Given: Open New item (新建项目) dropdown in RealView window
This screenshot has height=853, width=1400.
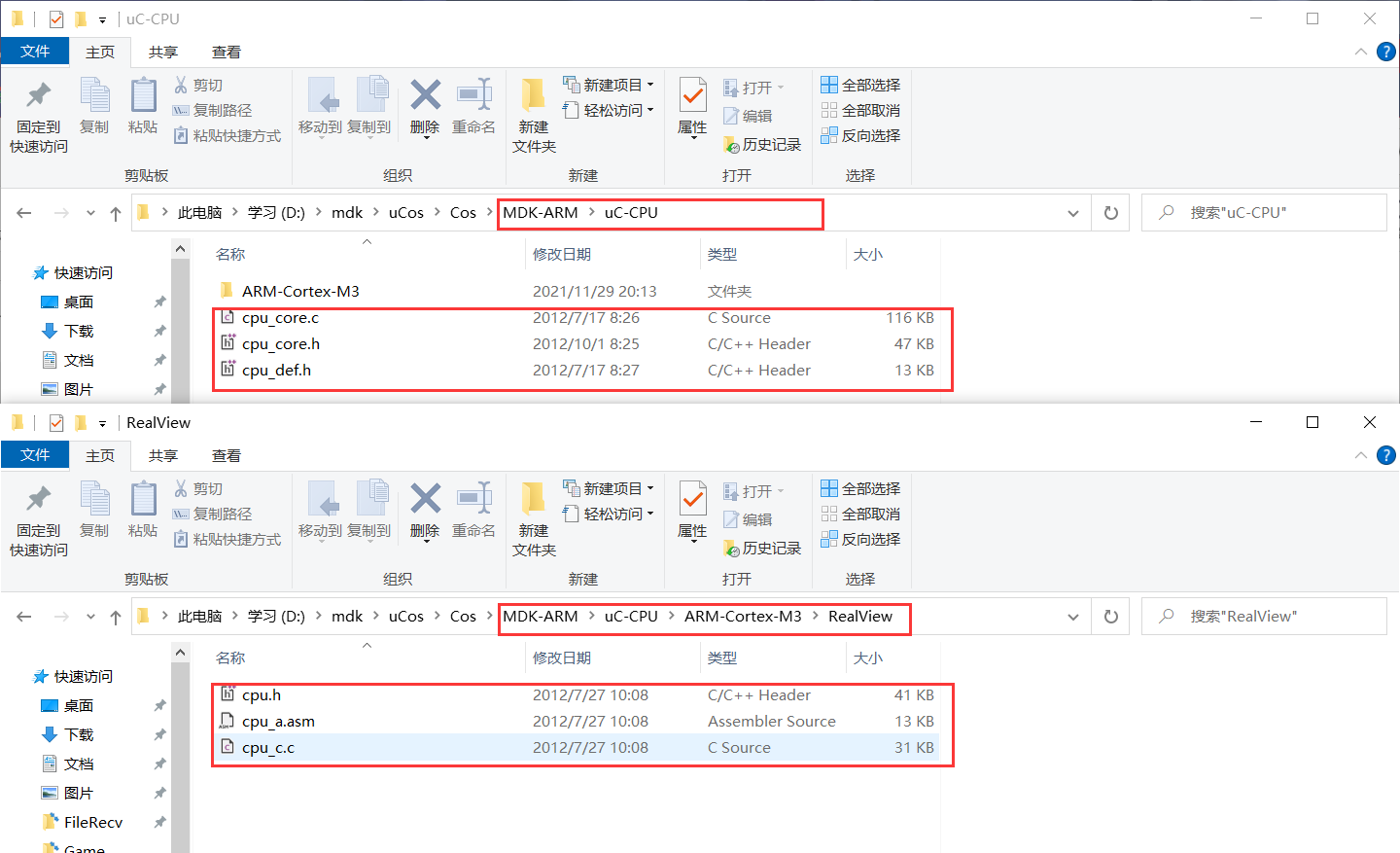Looking at the screenshot, I should [610, 489].
